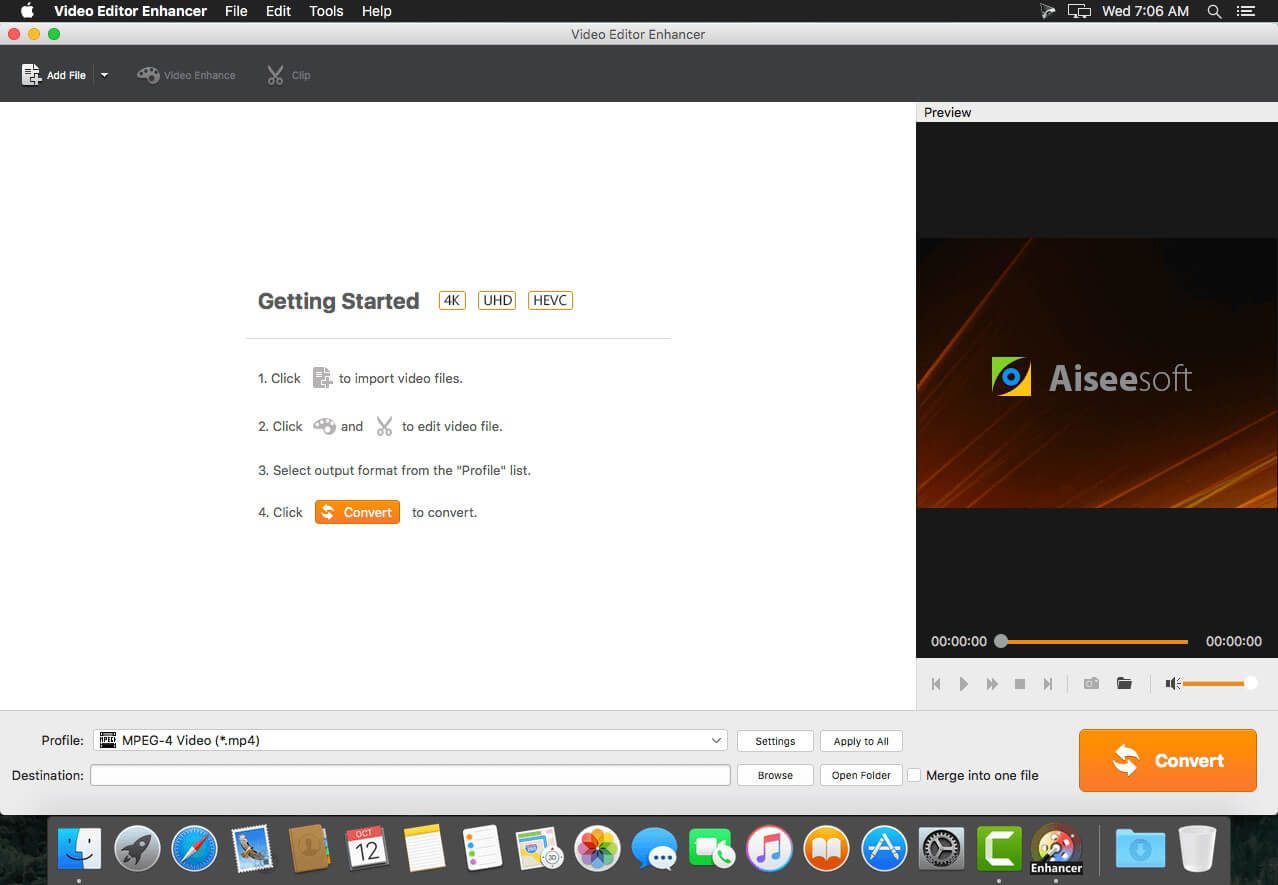Open iTunes from the Dock
1278x885 pixels.
pyautogui.click(x=769, y=849)
